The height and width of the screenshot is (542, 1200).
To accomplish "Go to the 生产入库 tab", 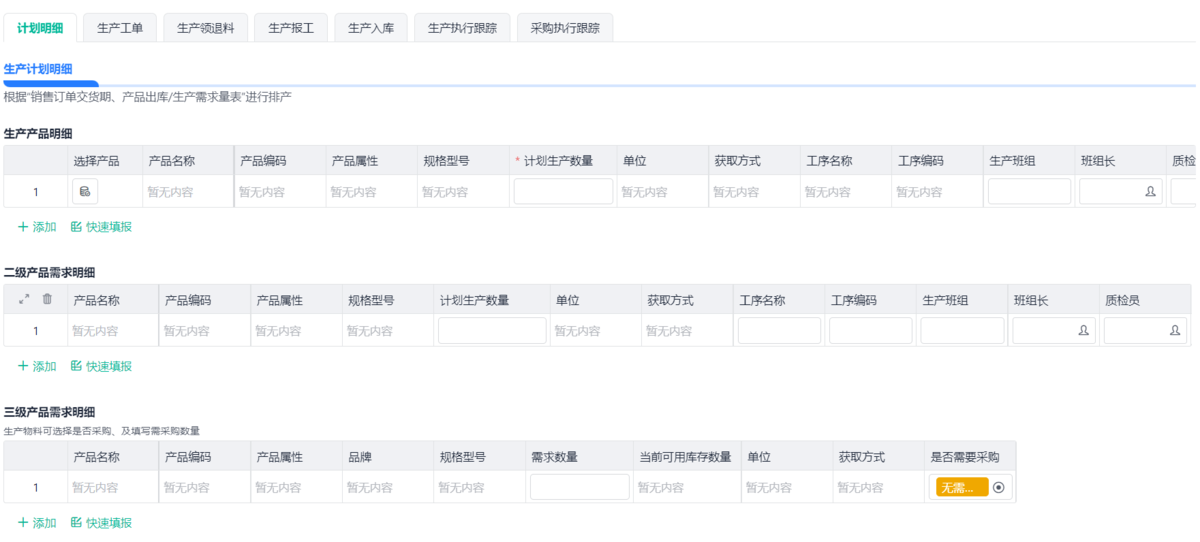I will coord(371,28).
